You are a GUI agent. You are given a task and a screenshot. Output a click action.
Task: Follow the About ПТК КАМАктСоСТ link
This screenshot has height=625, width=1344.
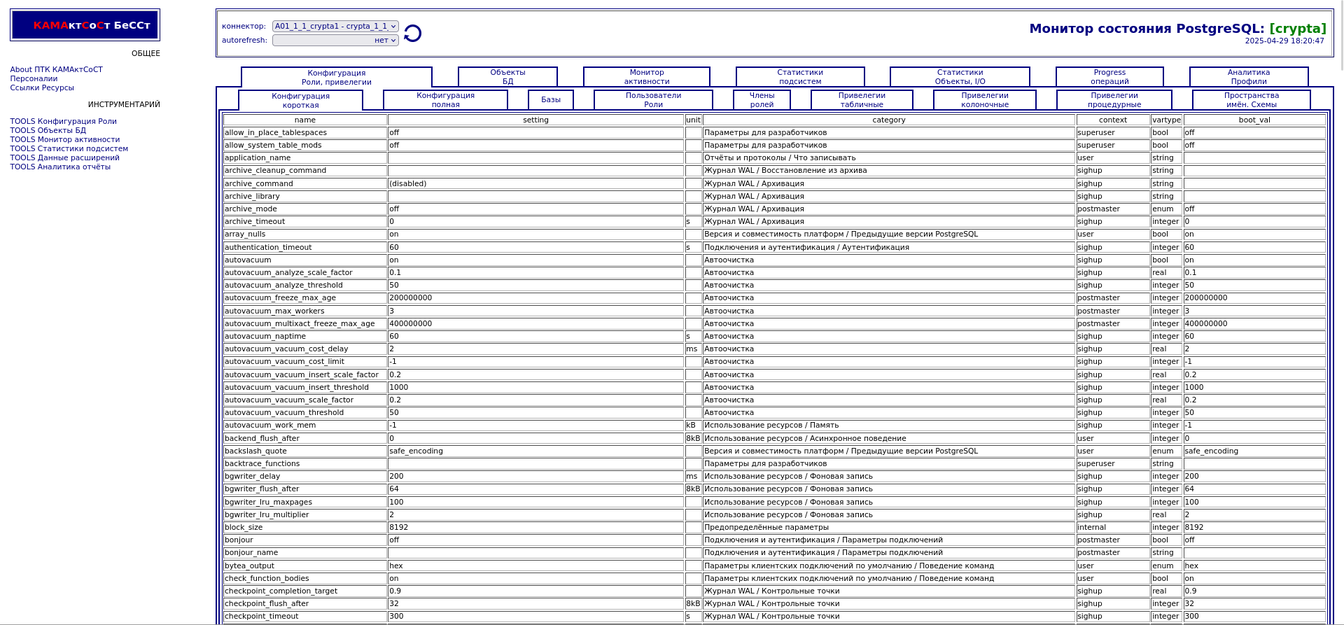pos(56,70)
